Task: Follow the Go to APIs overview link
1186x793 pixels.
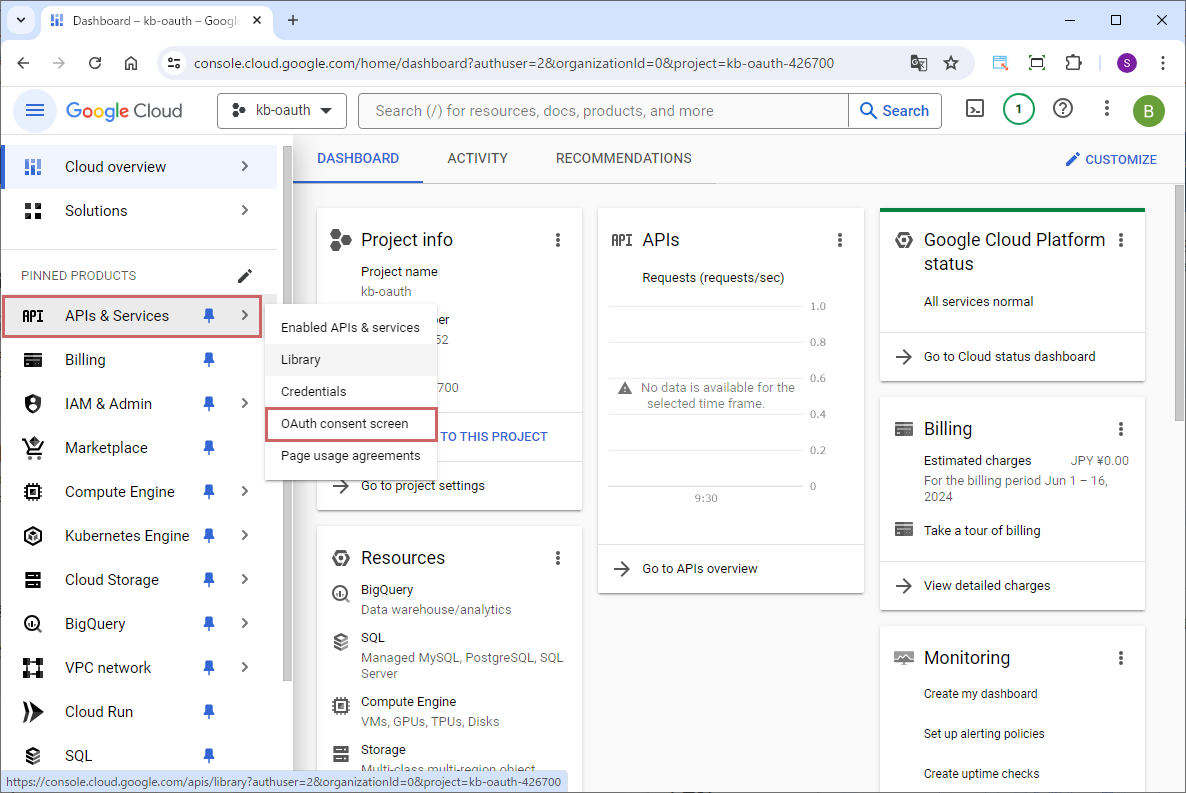Action: (x=699, y=569)
